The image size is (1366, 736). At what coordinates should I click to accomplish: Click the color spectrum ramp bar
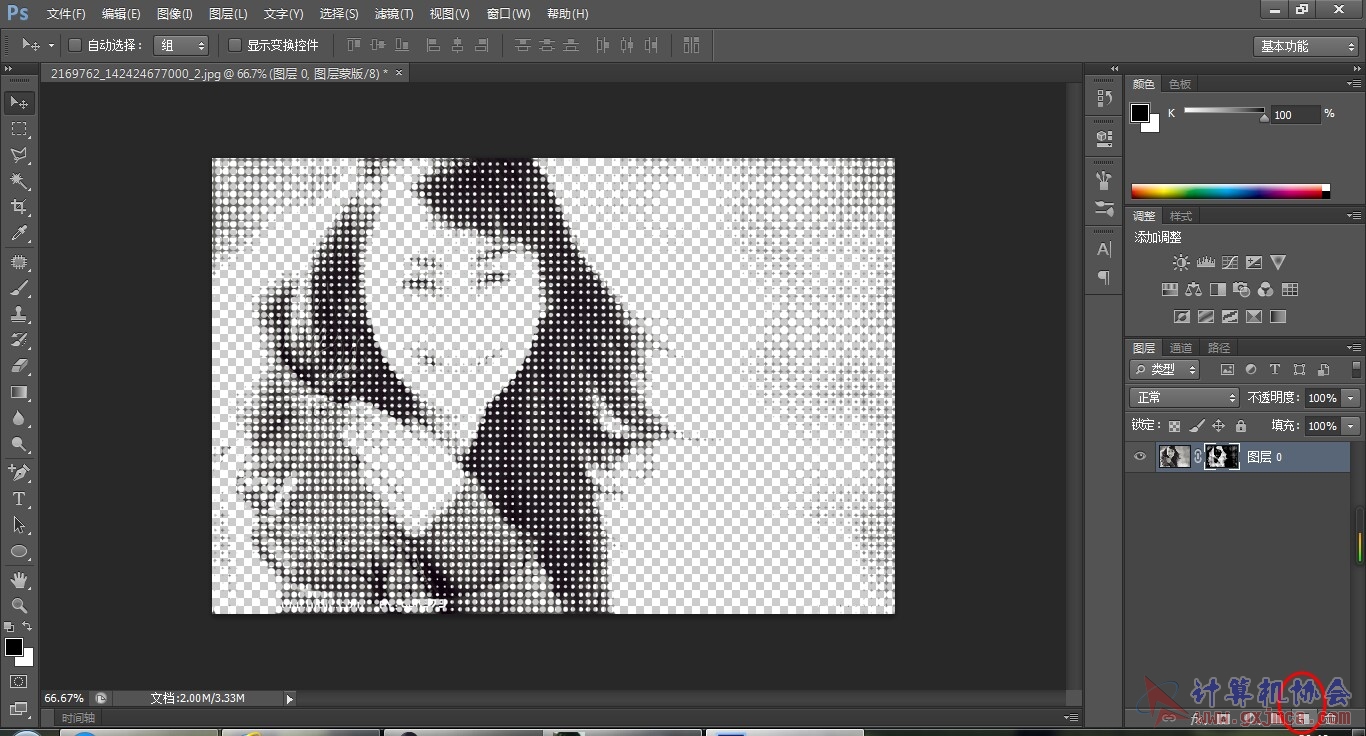pos(1230,192)
